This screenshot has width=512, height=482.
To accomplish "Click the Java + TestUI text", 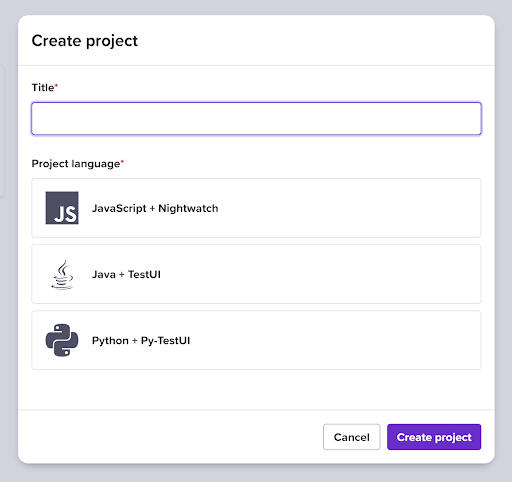I will click(126, 274).
